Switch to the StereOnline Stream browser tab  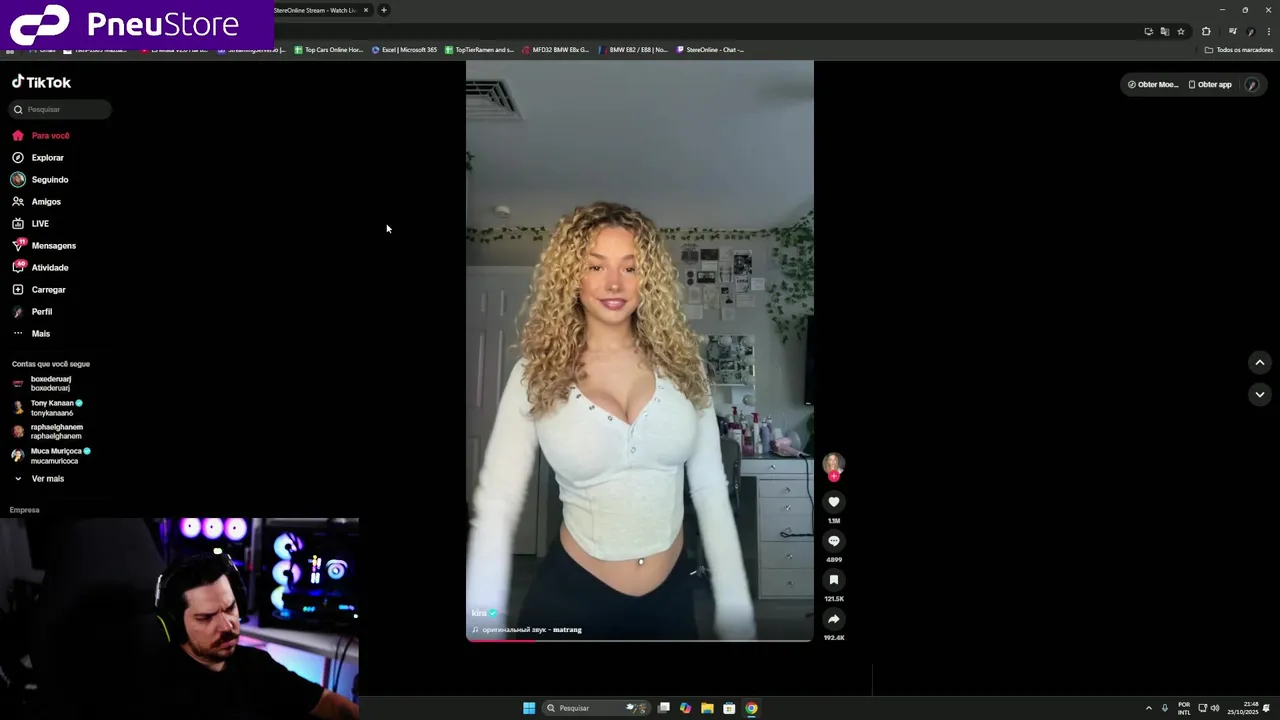click(315, 10)
